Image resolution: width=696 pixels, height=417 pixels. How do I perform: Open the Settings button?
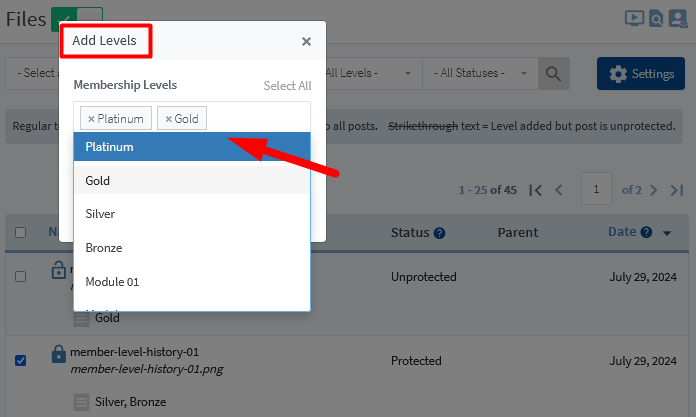[641, 74]
